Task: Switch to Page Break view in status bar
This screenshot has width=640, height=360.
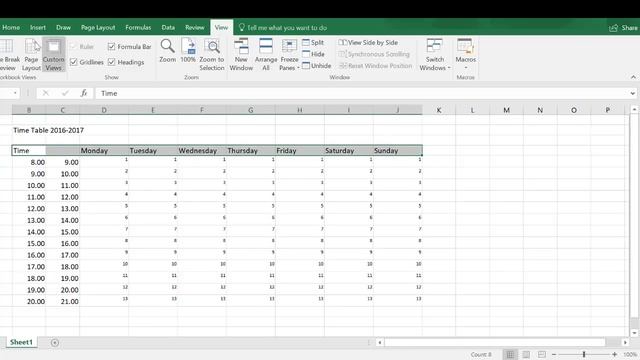Action: tap(542, 354)
